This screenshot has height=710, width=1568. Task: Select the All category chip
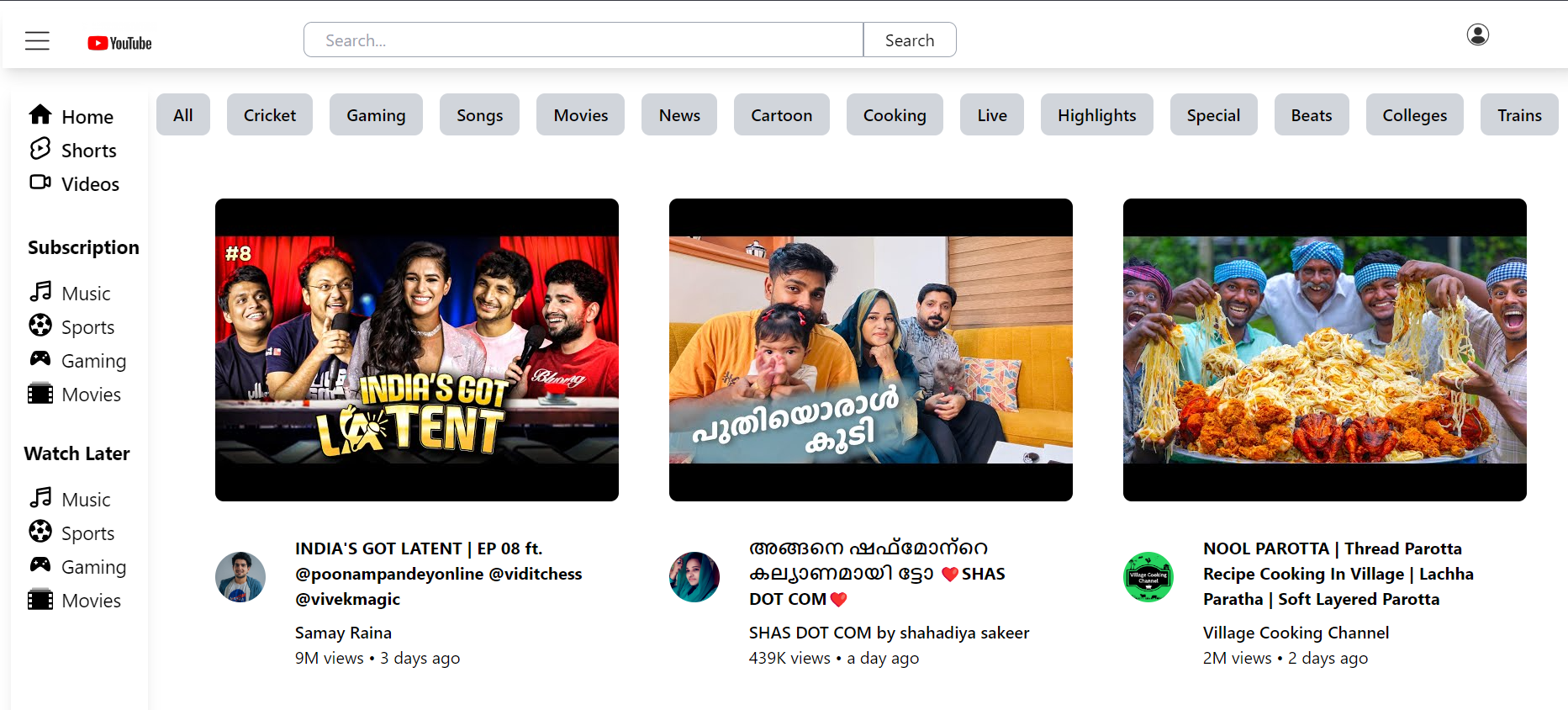[183, 114]
